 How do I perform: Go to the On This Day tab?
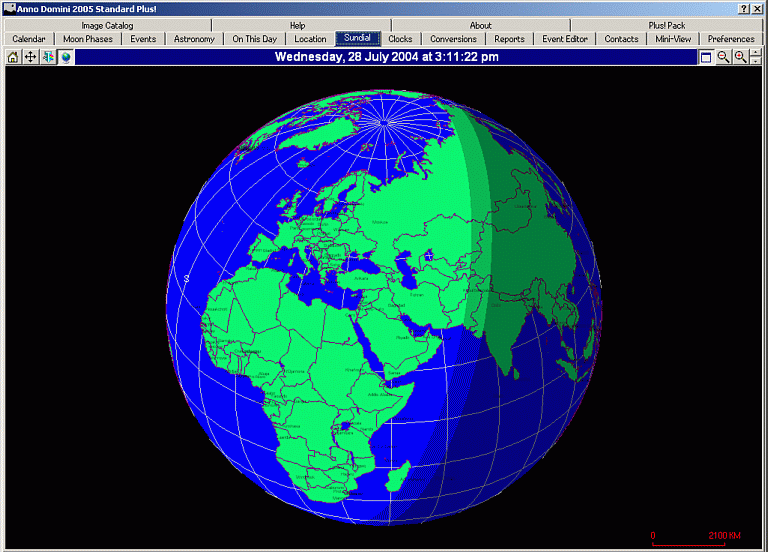[255, 39]
